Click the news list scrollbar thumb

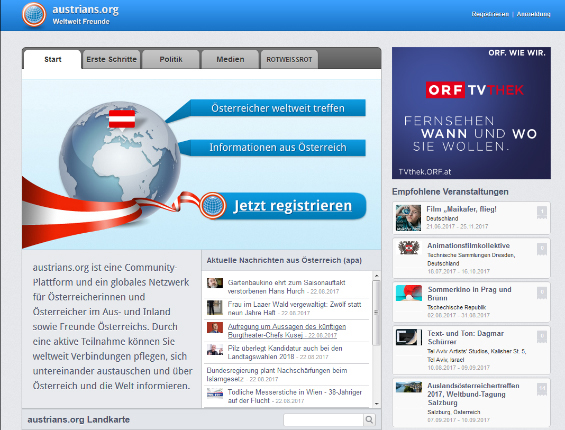coord(377,313)
